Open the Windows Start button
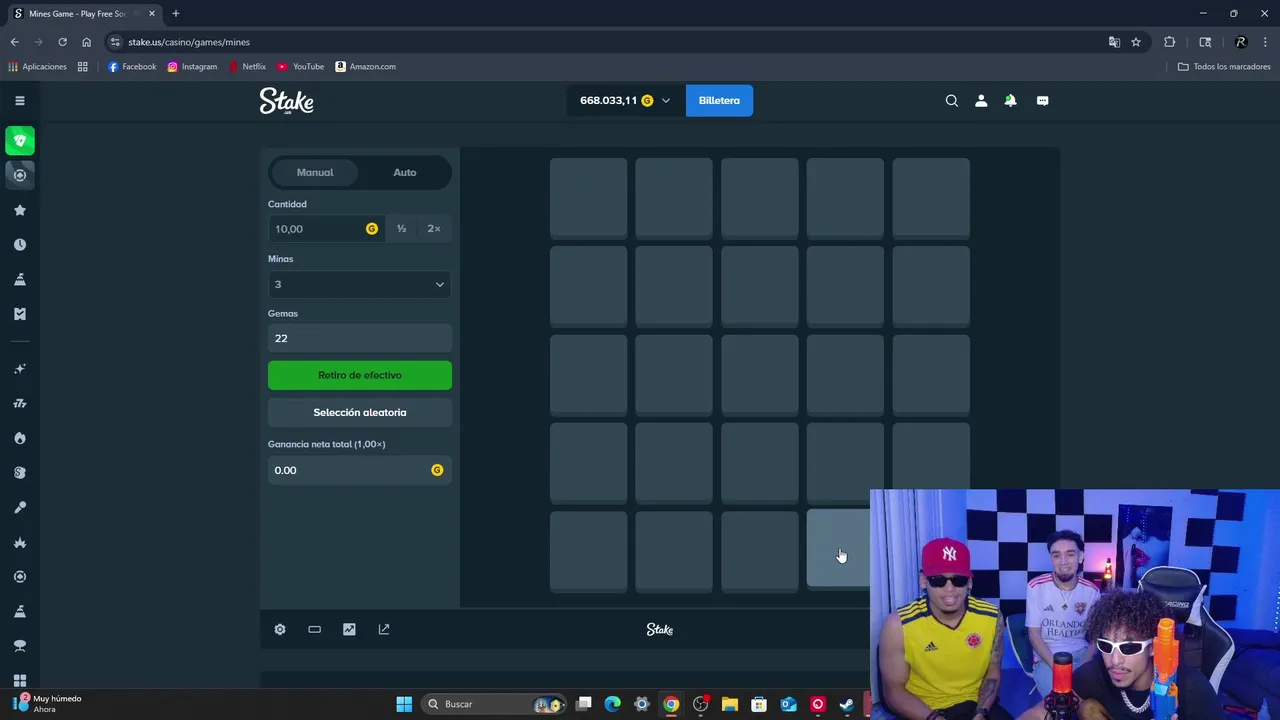1280x720 pixels. pyautogui.click(x=404, y=704)
